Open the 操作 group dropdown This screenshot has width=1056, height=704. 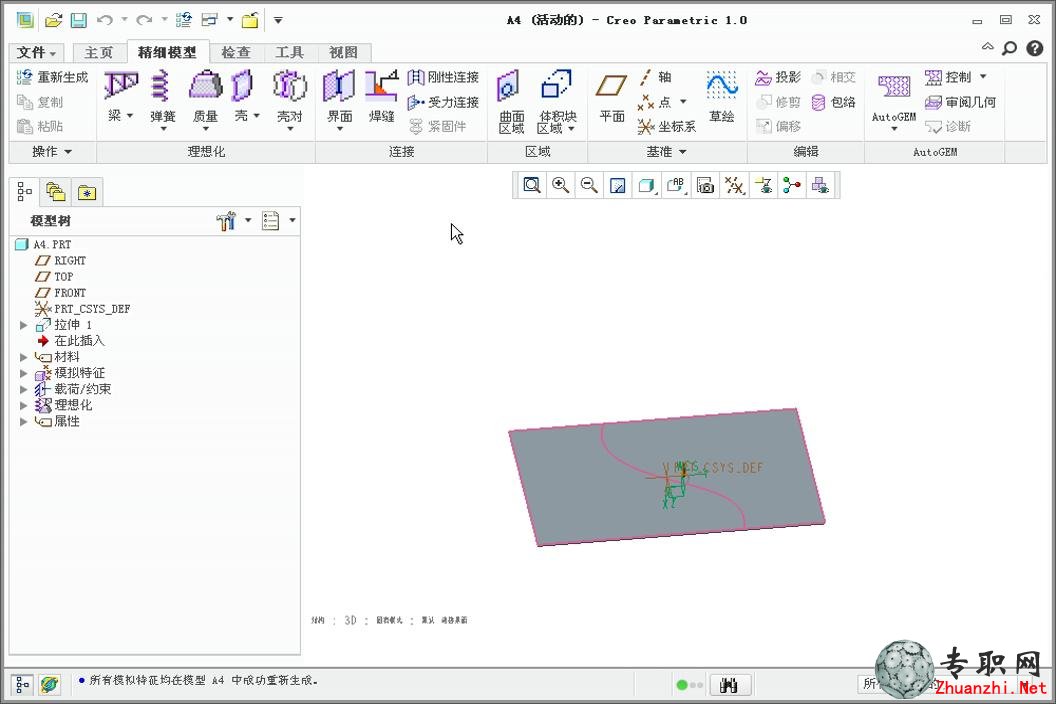pyautogui.click(x=52, y=152)
